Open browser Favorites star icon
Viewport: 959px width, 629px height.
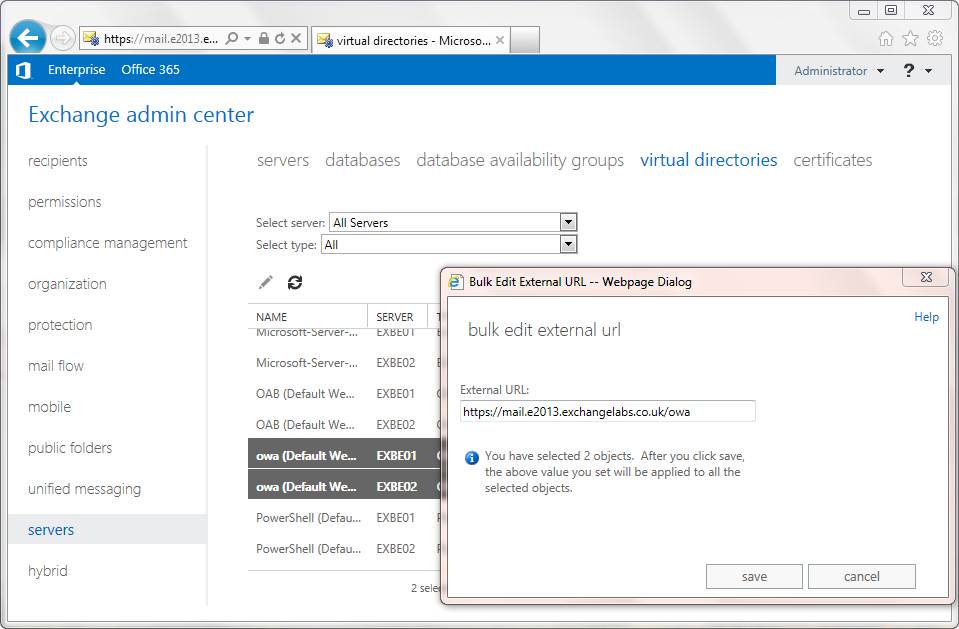click(911, 39)
